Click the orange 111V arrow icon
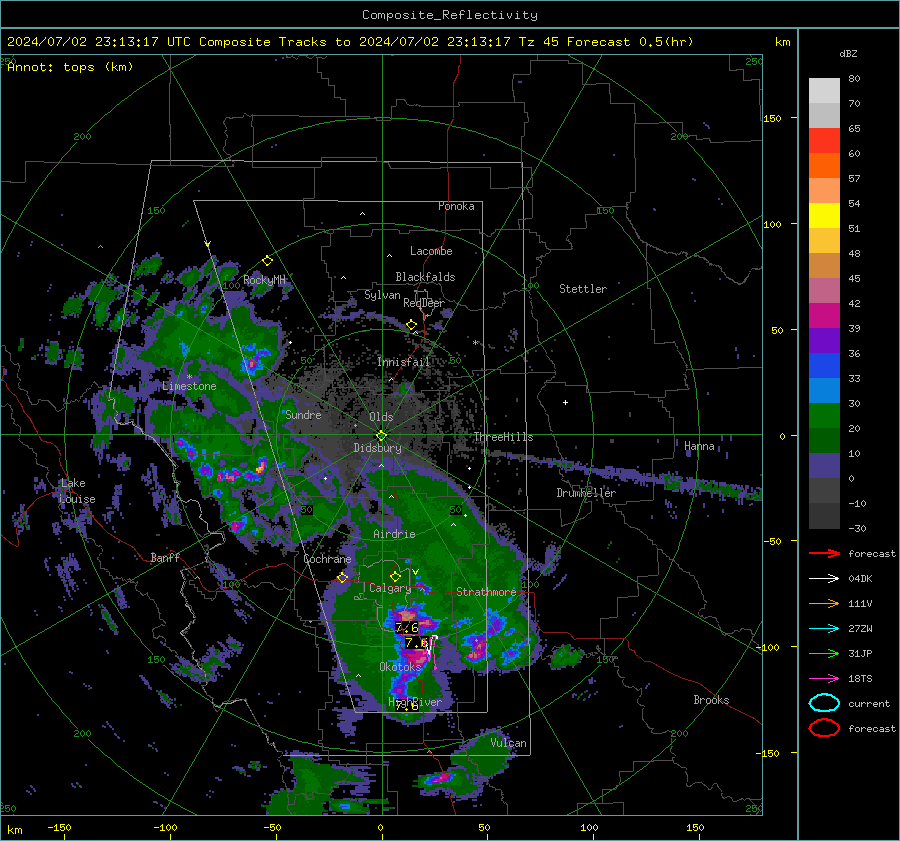Screen dimensions: 900x841 point(824,603)
